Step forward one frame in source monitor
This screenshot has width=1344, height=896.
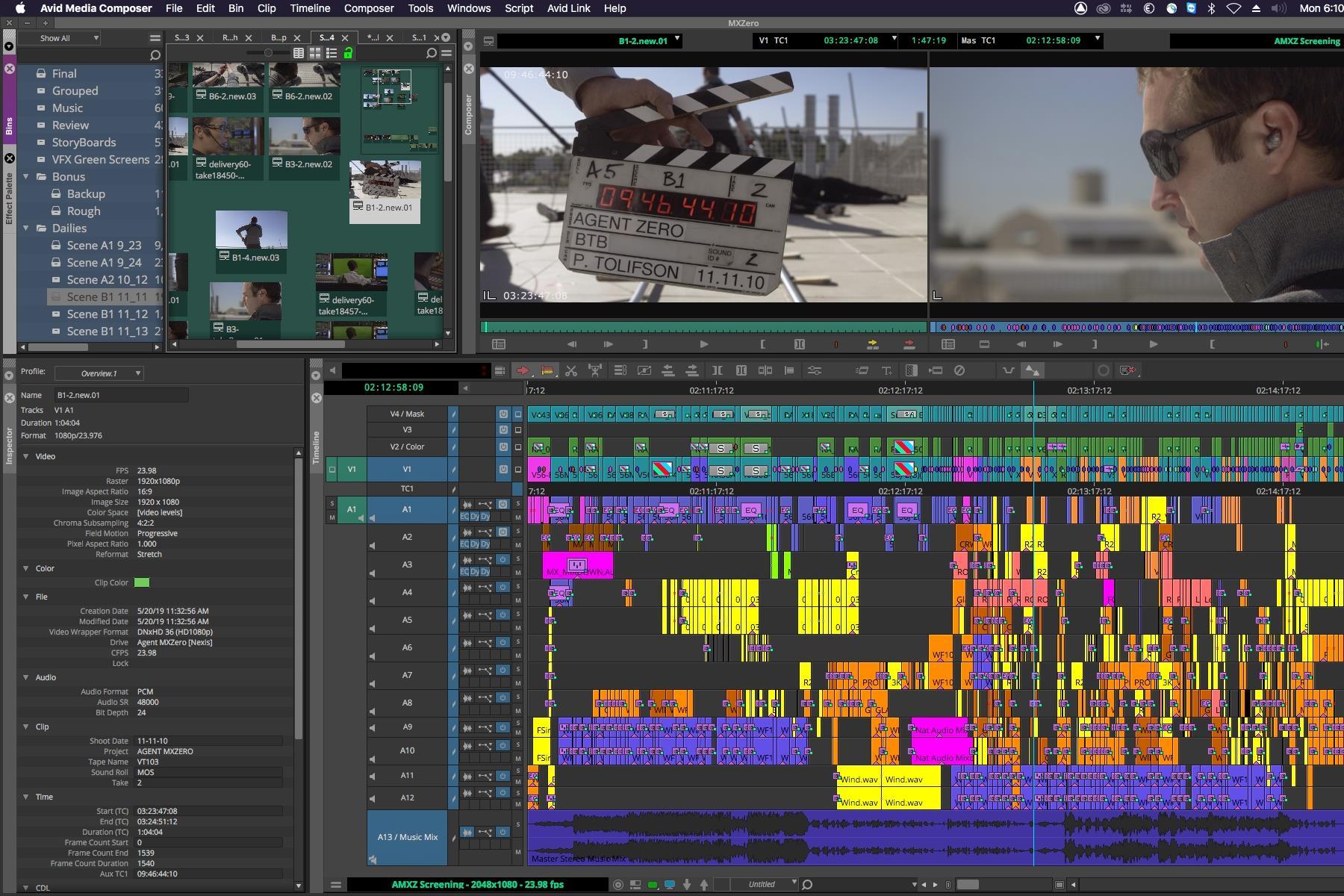(x=608, y=344)
